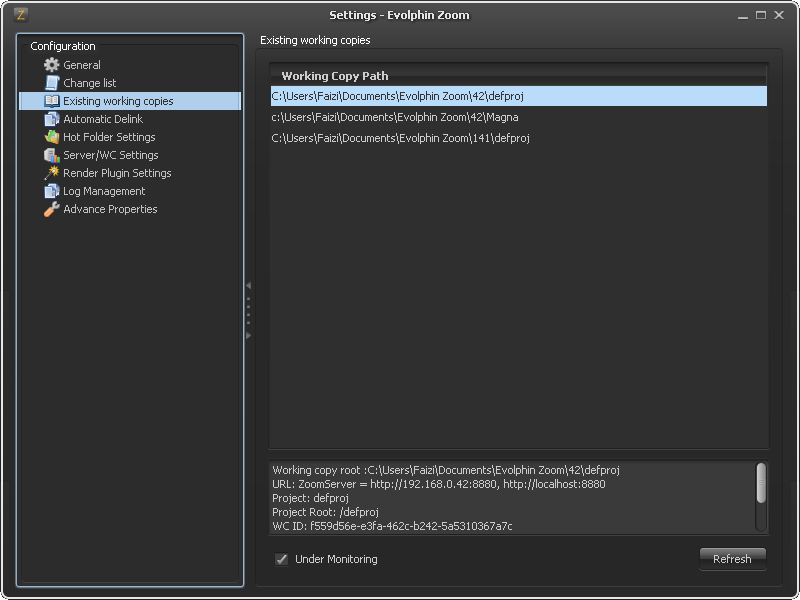
Task: Open Advance Properties page
Action: coord(110,209)
